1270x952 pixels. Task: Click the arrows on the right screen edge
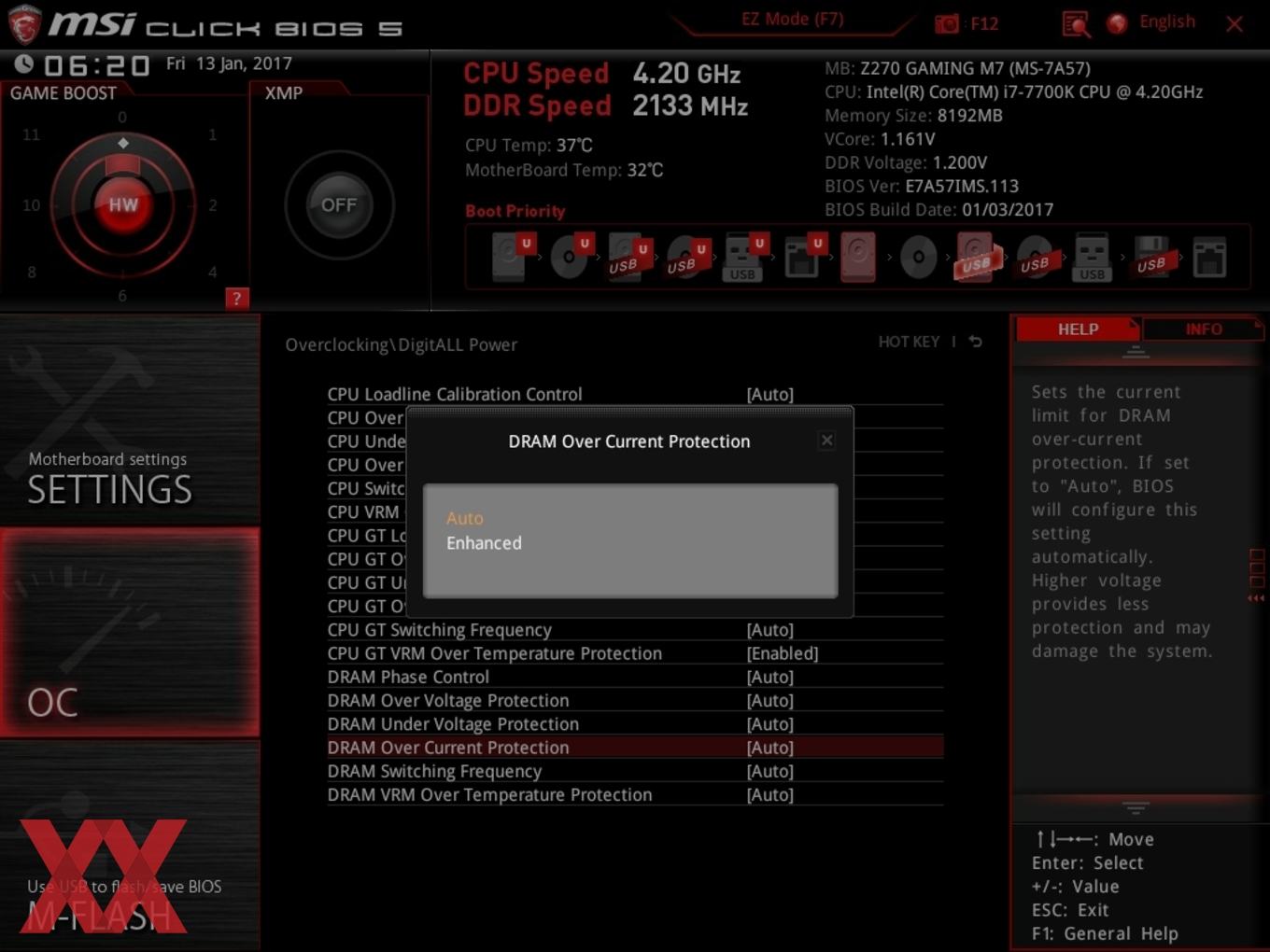(1256, 598)
